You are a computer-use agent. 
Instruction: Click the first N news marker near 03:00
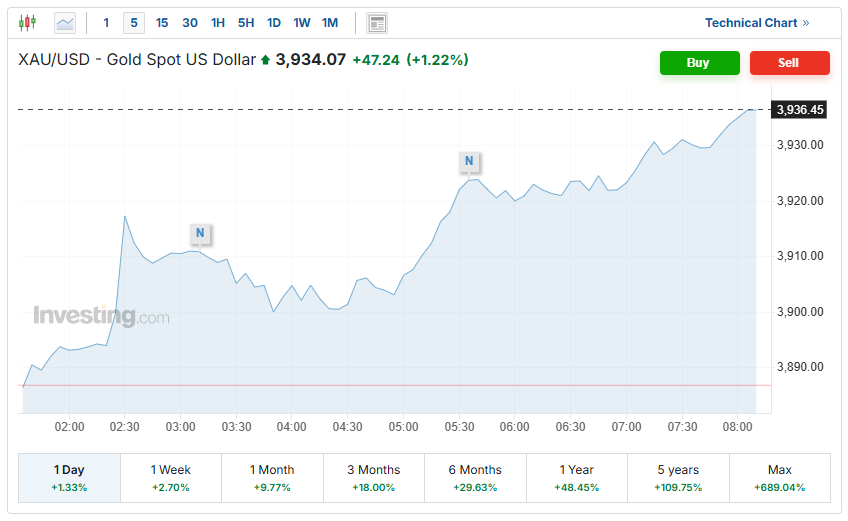(x=200, y=234)
